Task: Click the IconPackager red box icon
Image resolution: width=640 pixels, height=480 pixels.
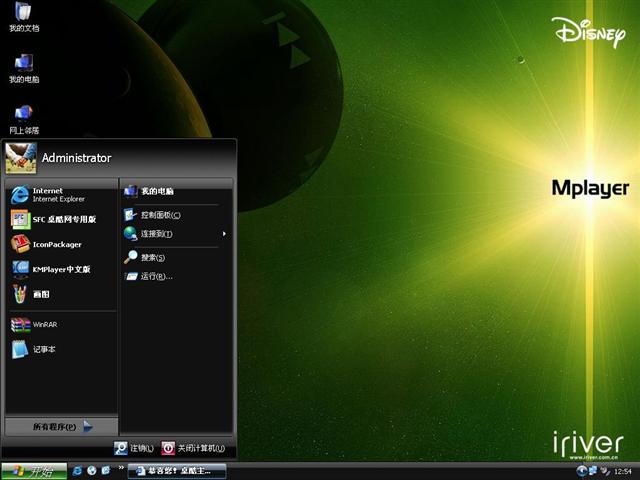Action: (x=20, y=244)
